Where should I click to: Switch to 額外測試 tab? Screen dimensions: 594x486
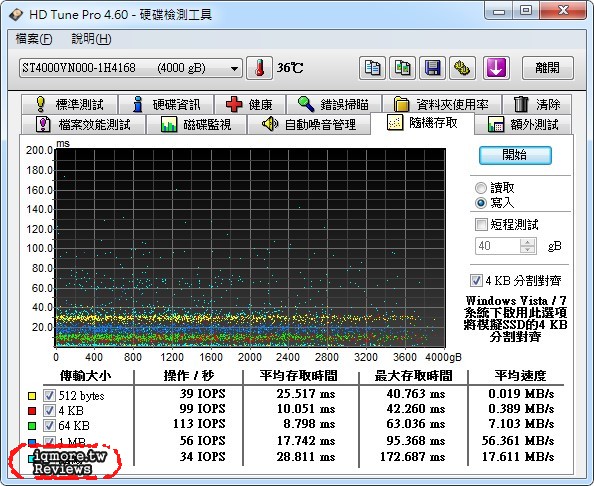pos(523,124)
